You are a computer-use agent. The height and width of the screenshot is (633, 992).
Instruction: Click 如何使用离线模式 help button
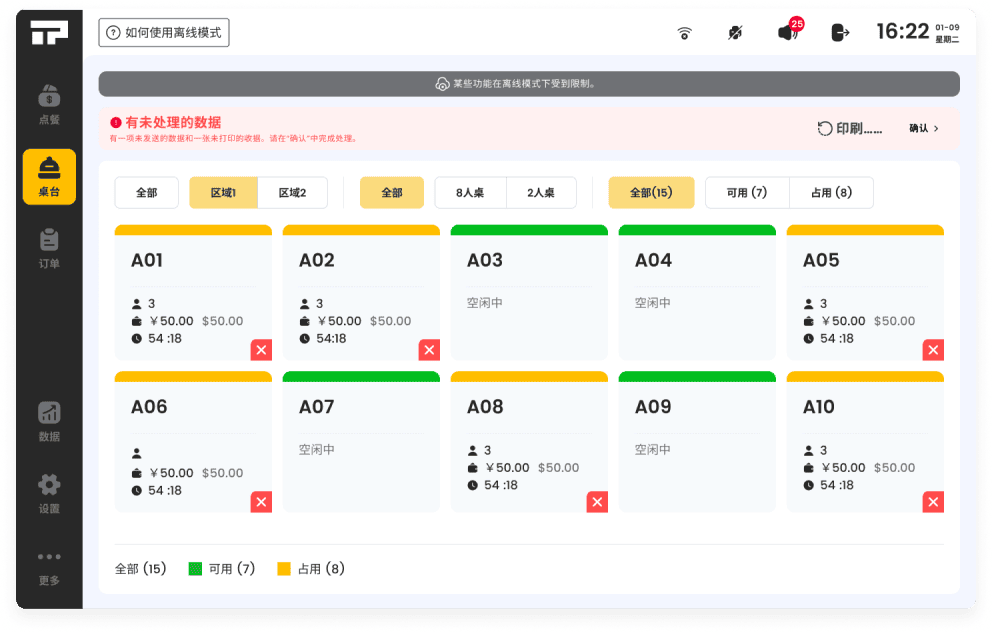click(x=164, y=33)
